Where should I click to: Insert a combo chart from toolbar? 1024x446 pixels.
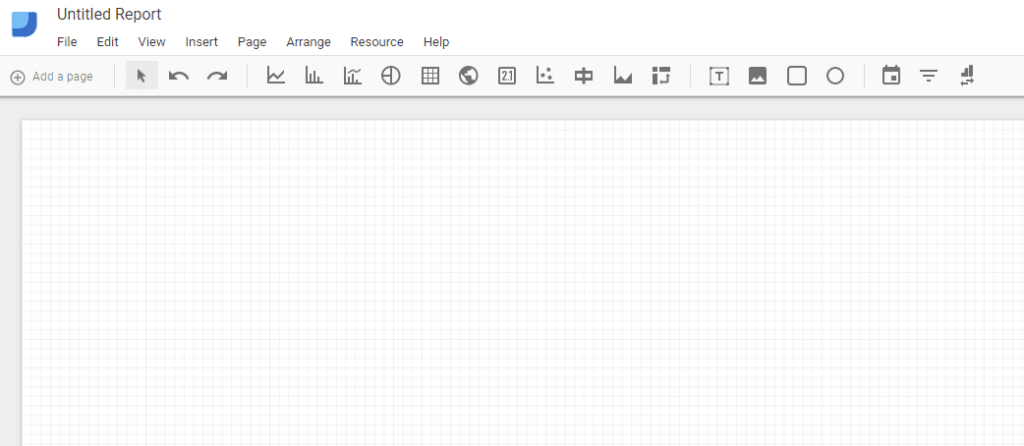353,76
